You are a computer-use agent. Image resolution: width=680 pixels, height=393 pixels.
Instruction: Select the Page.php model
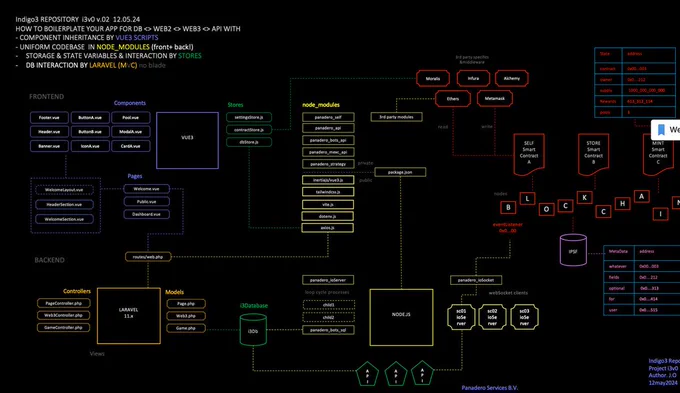tap(186, 304)
